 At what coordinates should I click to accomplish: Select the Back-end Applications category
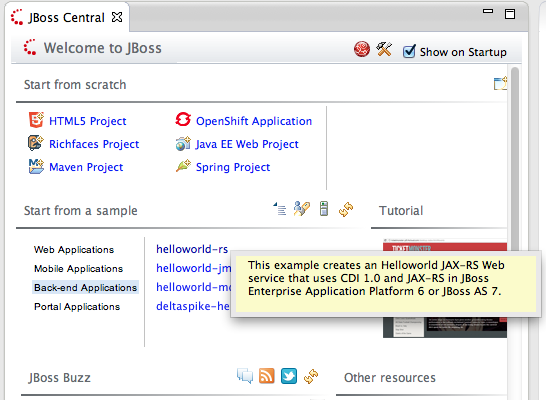click(85, 288)
